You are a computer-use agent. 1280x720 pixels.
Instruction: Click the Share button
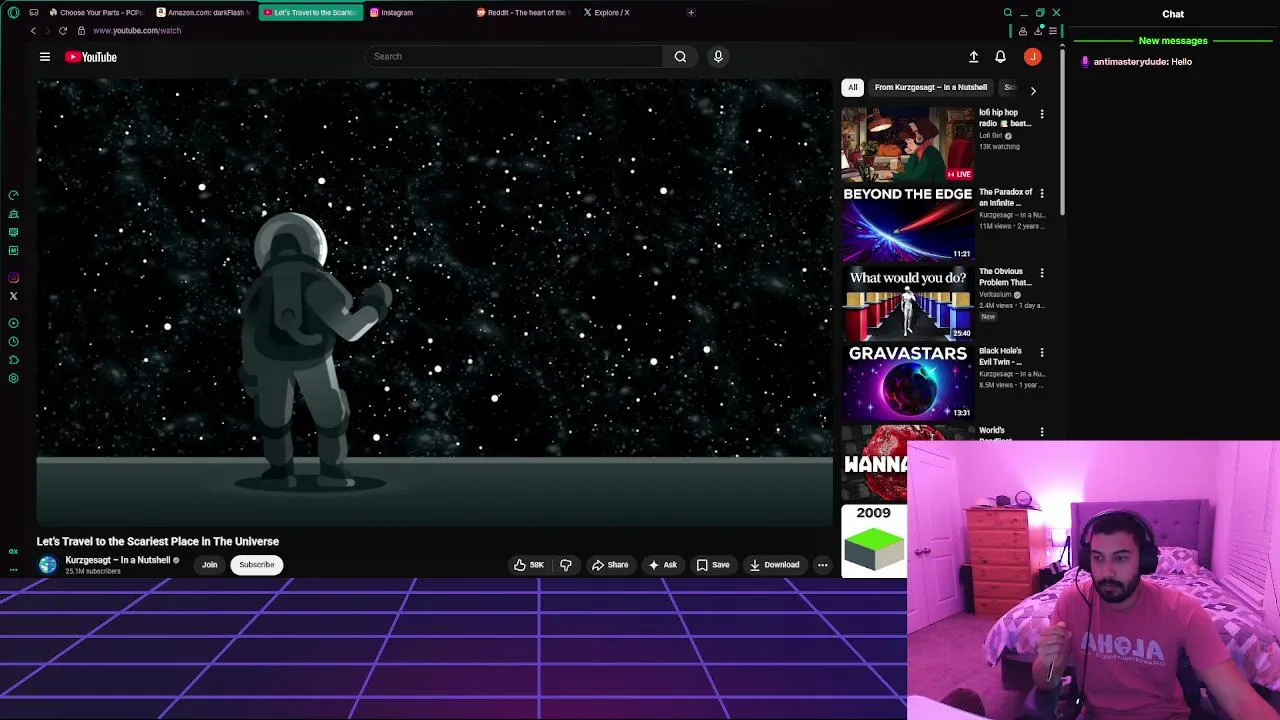(x=610, y=565)
